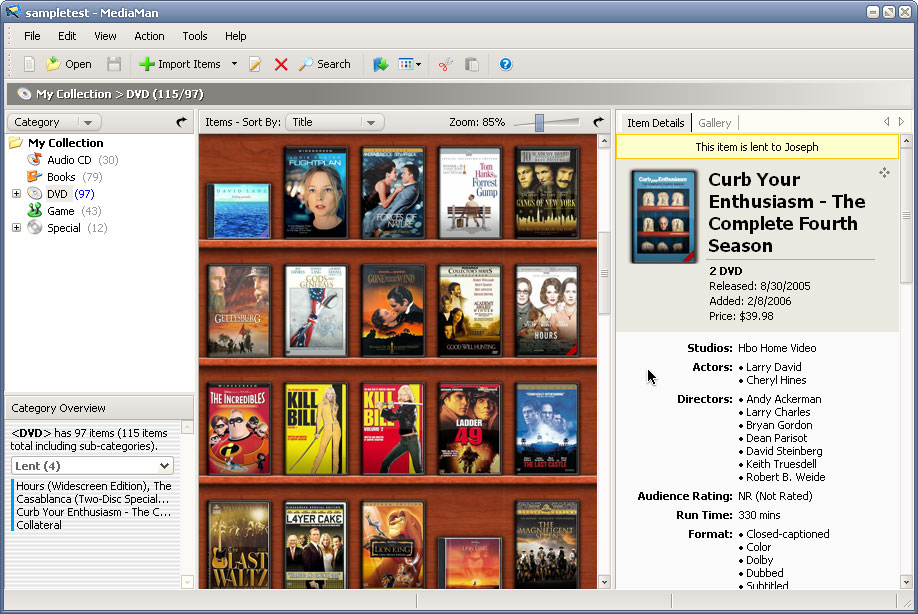Click the items shelf scroll up arrow
Screen dimensions: 918x614
tap(604, 141)
